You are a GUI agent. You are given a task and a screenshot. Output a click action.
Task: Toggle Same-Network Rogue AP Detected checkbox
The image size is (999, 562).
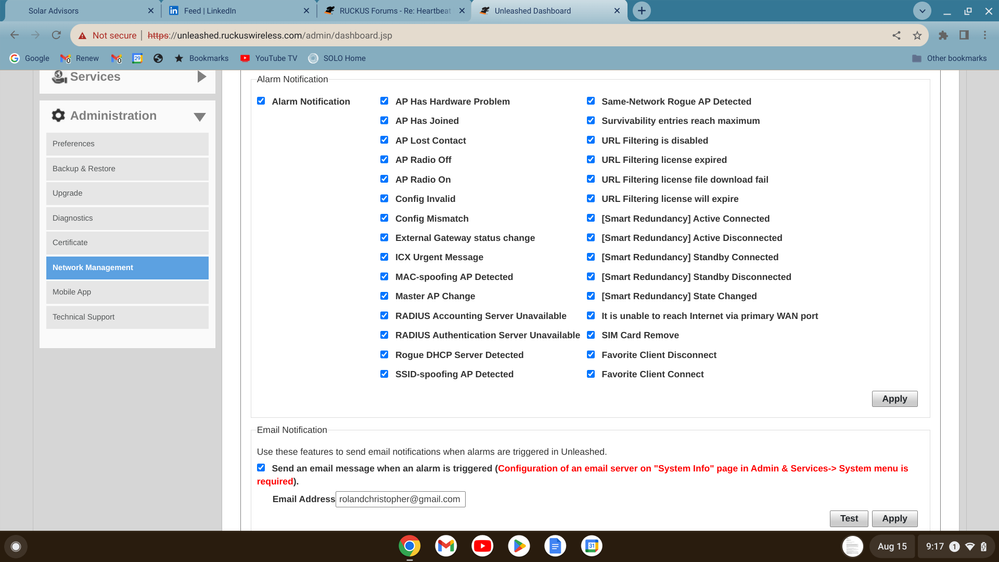click(591, 101)
